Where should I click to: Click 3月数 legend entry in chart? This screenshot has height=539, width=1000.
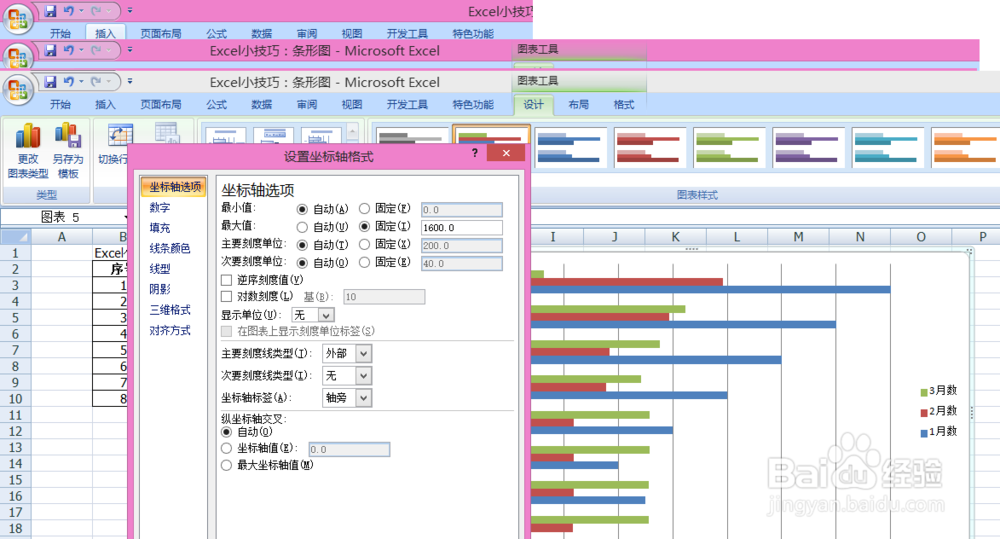pos(939,390)
